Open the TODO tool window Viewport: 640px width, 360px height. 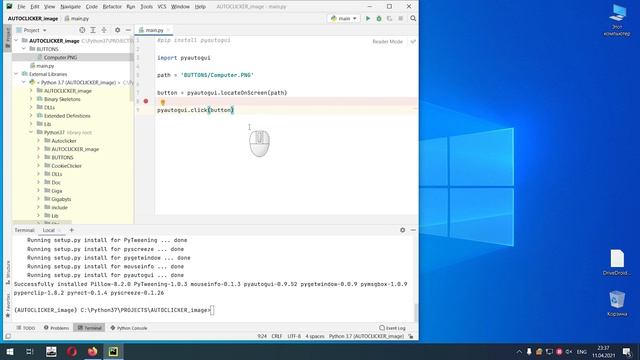point(26,328)
